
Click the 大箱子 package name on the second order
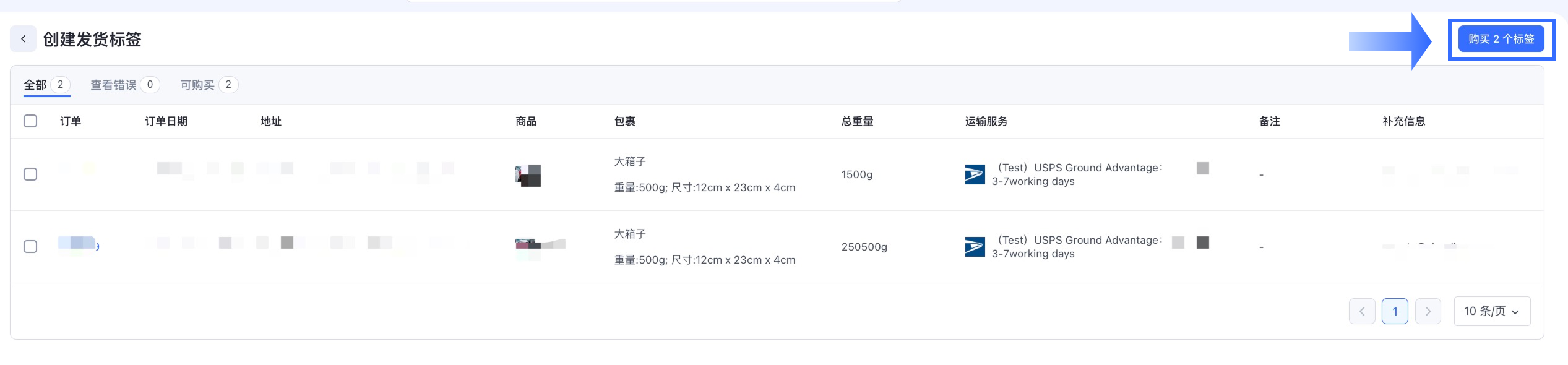point(629,234)
